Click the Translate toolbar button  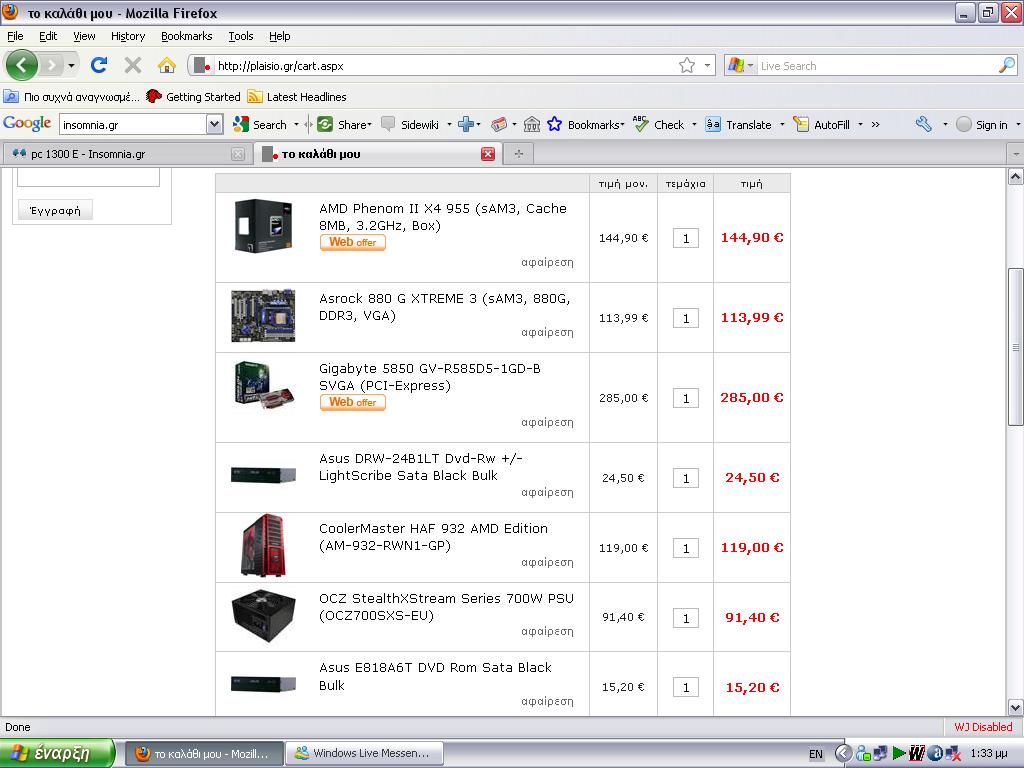coord(738,124)
